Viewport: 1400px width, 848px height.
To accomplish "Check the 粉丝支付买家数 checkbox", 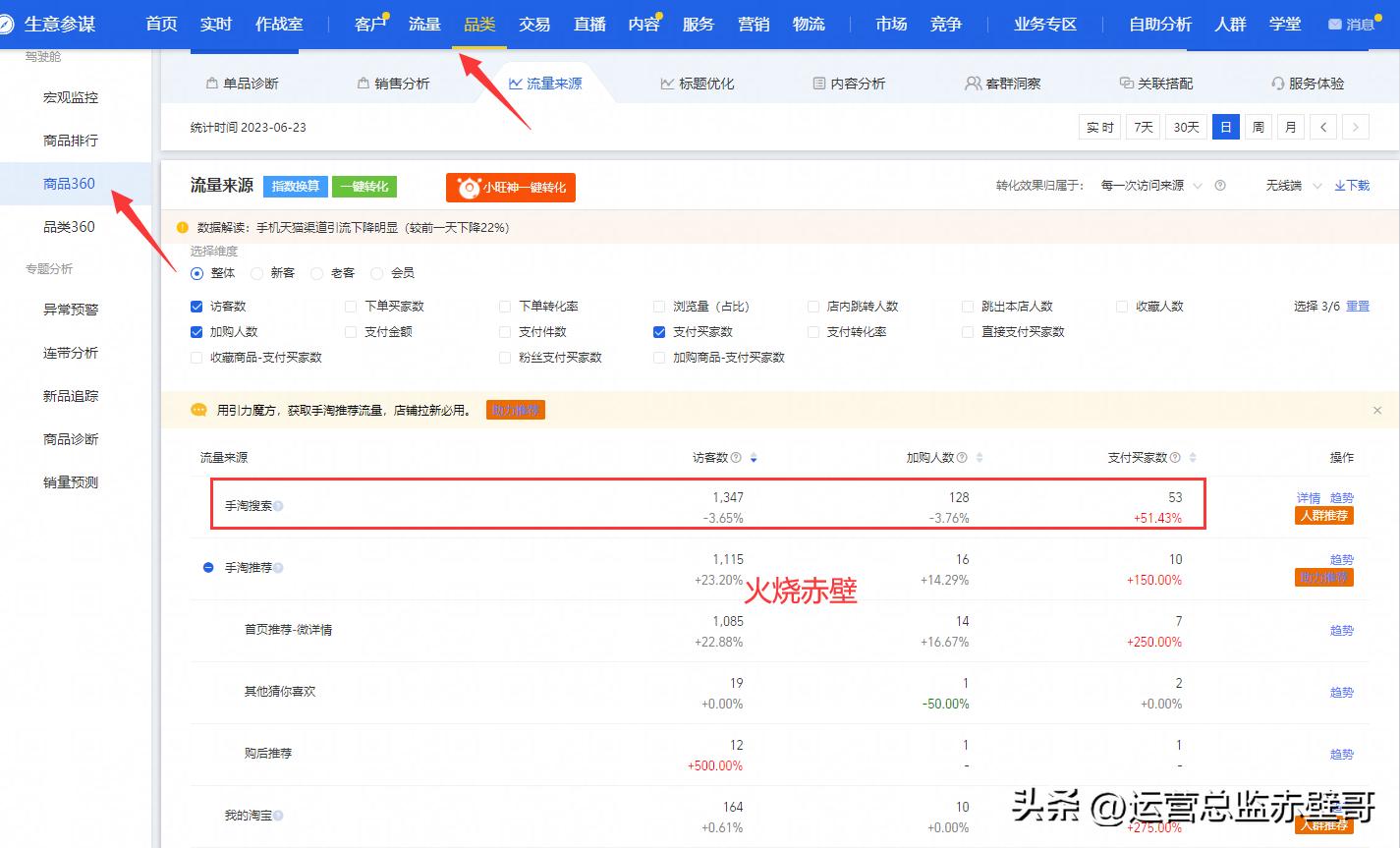I will (x=505, y=358).
